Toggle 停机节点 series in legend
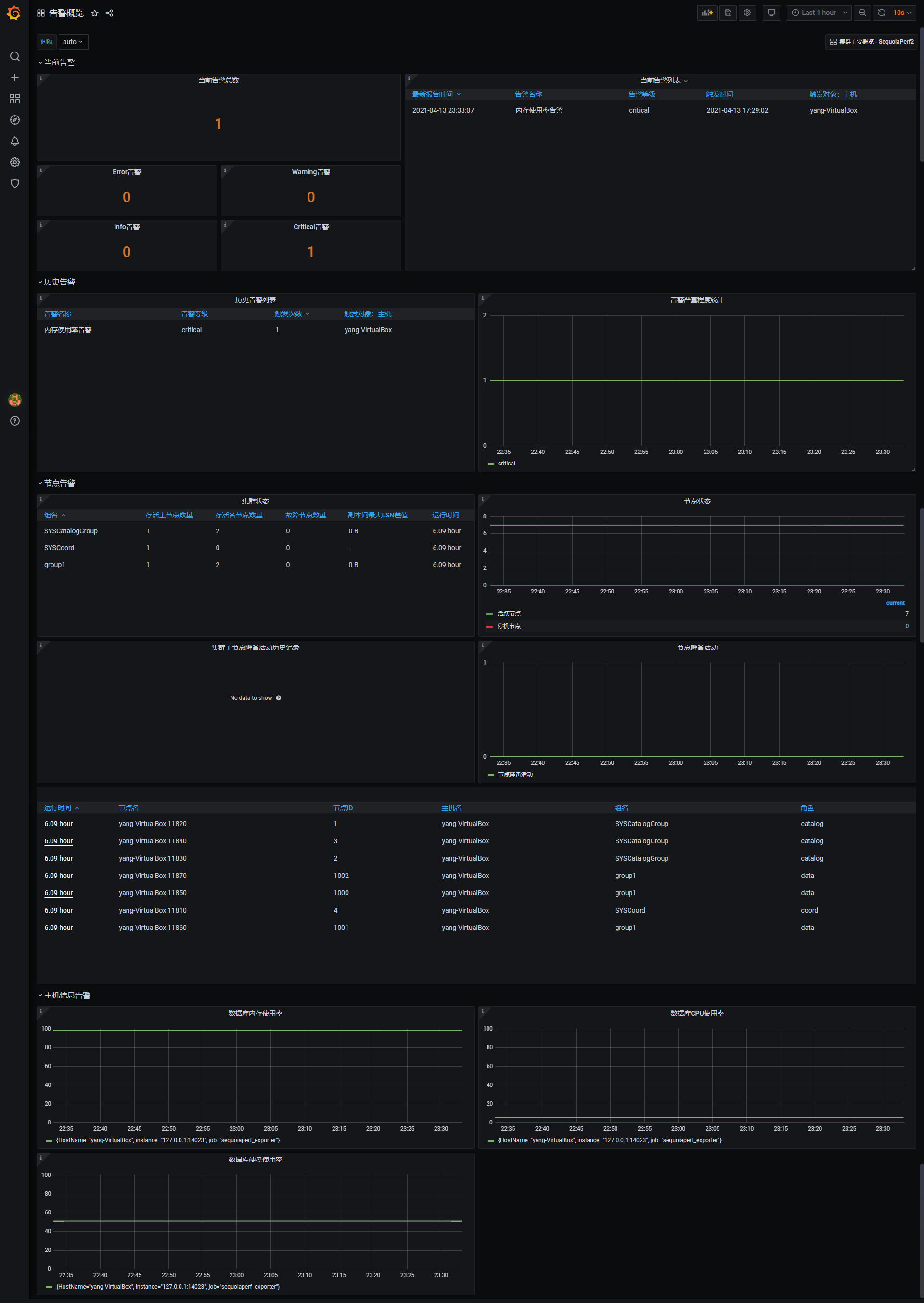Screen dimensions: 924x1303 tap(509, 626)
